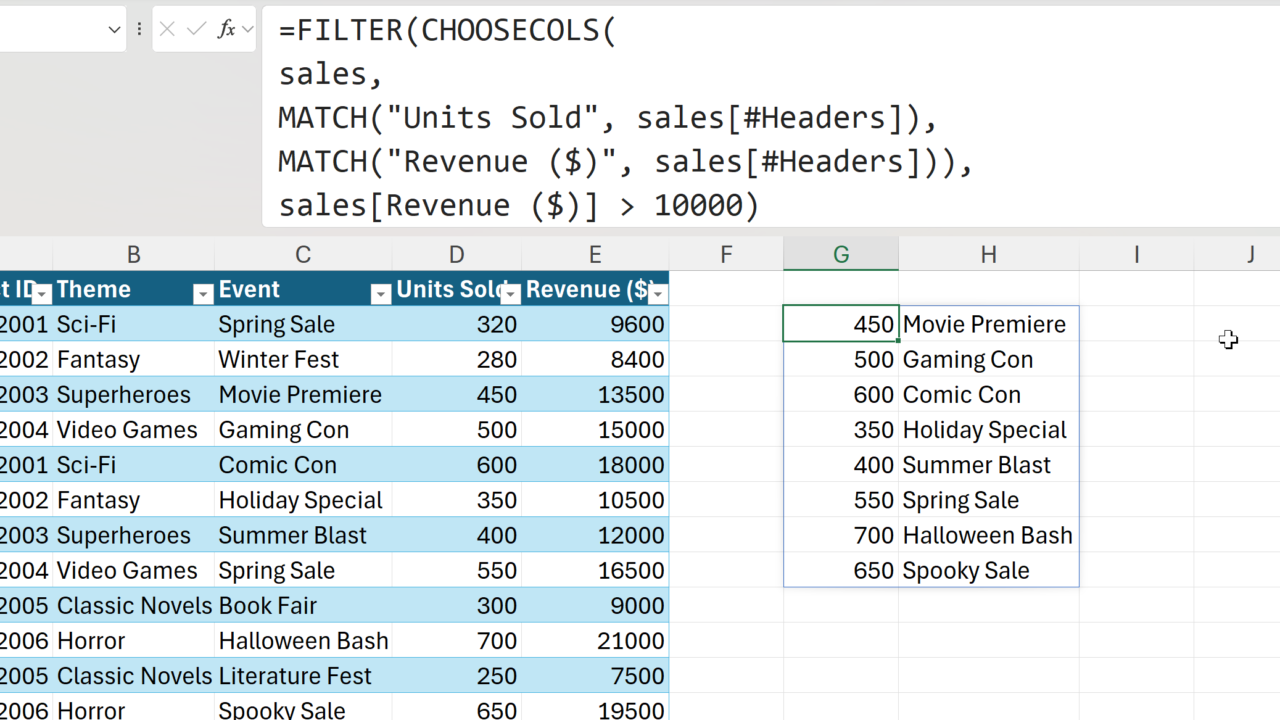Screen dimensions: 1280x720
Task: Expand the dropdown chevron next to fx
Action: pos(247,30)
